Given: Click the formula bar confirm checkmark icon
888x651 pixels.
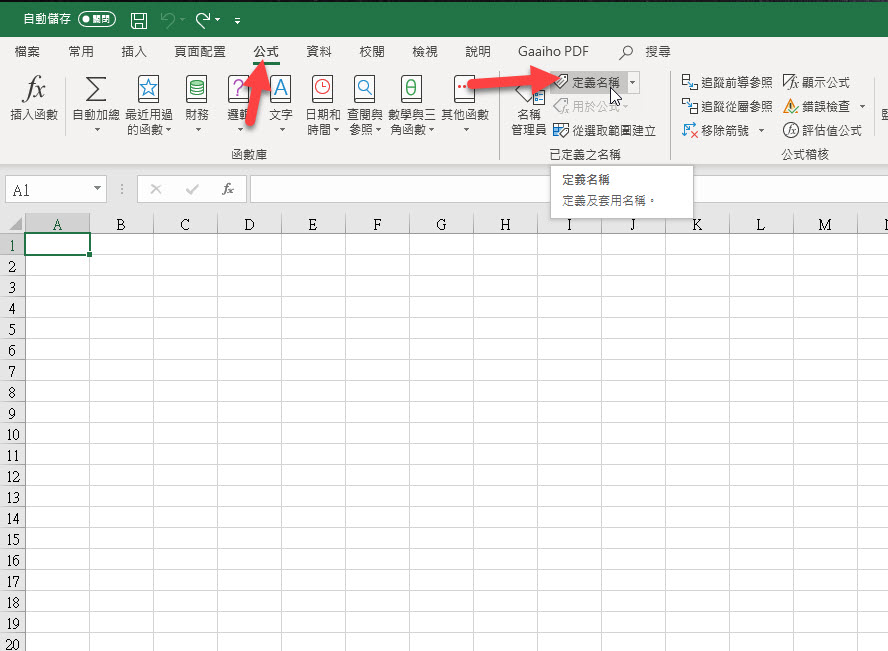Looking at the screenshot, I should click(192, 189).
